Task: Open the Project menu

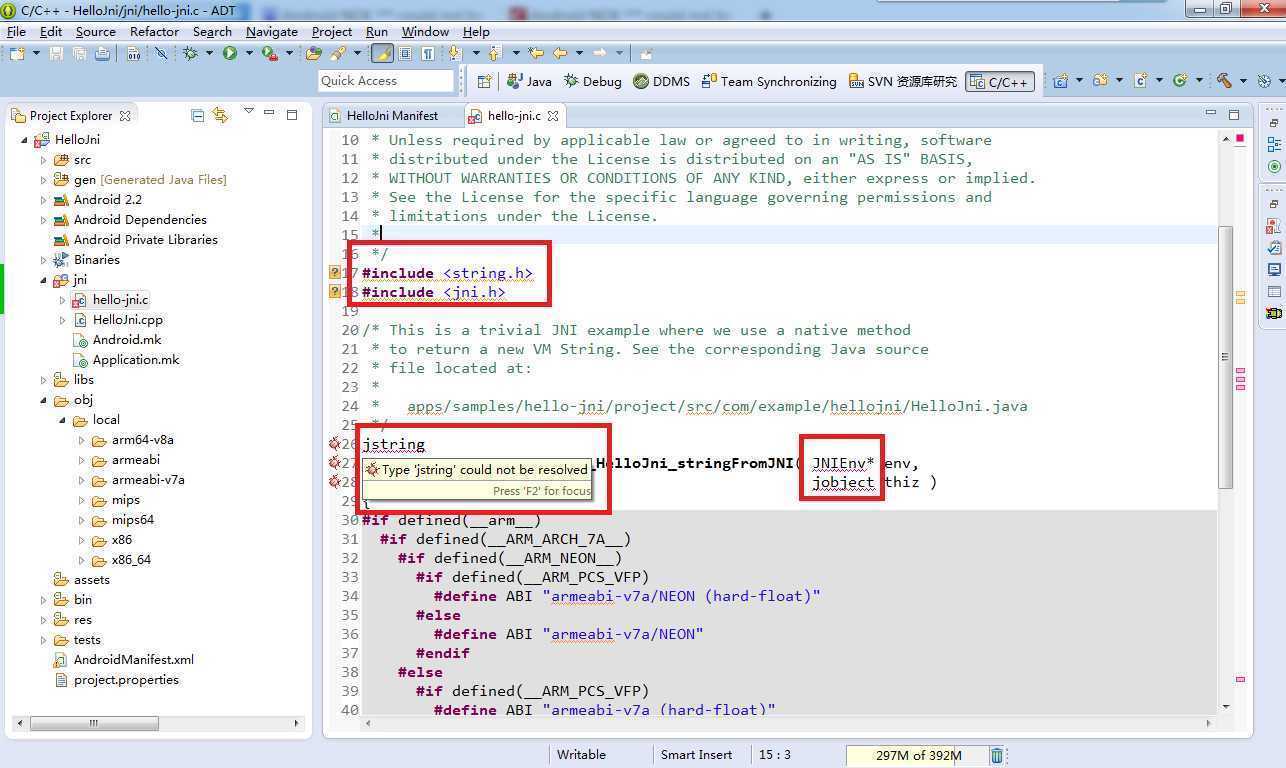Action: point(331,31)
